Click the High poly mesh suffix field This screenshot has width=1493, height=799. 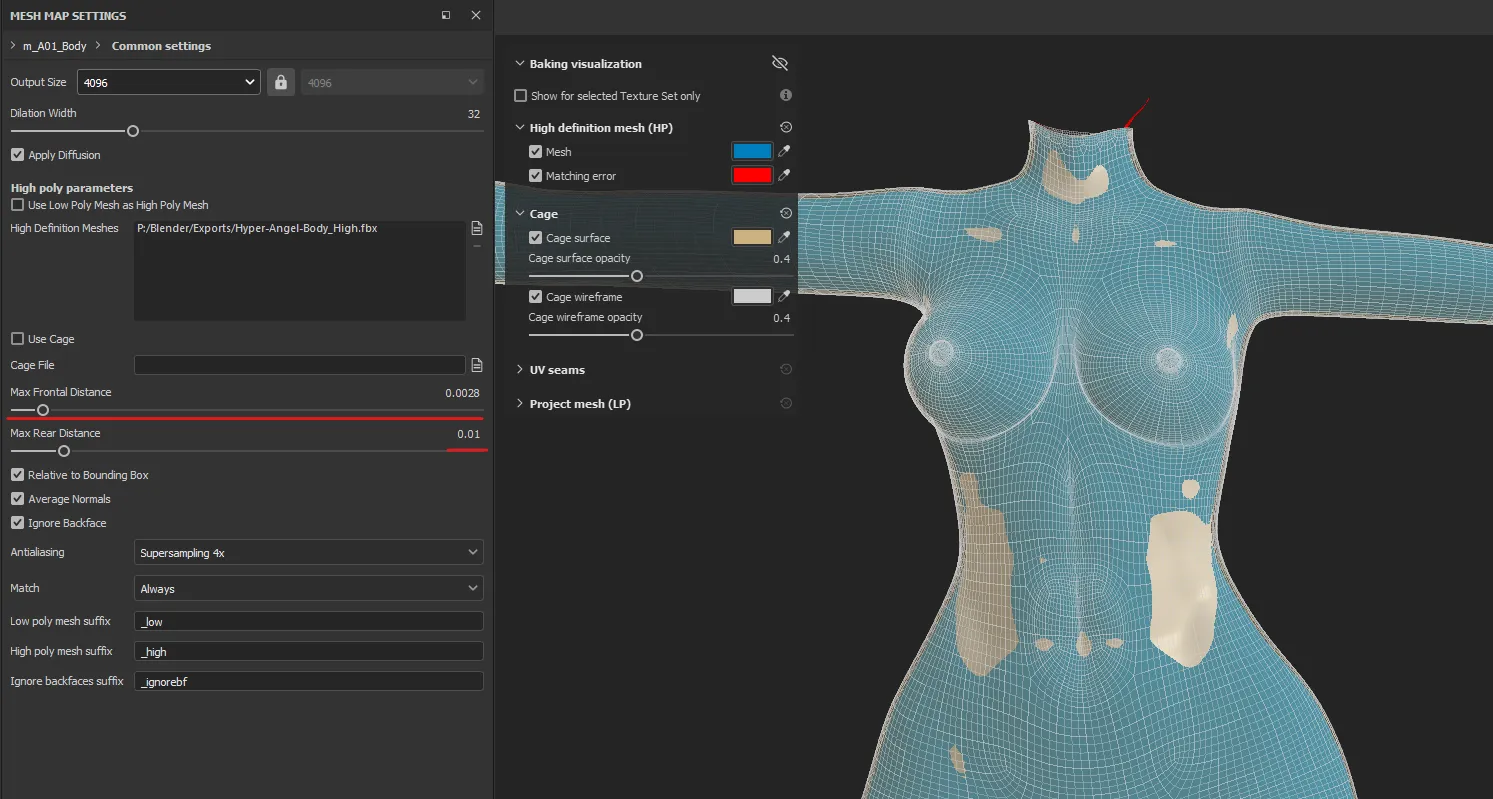coord(308,651)
